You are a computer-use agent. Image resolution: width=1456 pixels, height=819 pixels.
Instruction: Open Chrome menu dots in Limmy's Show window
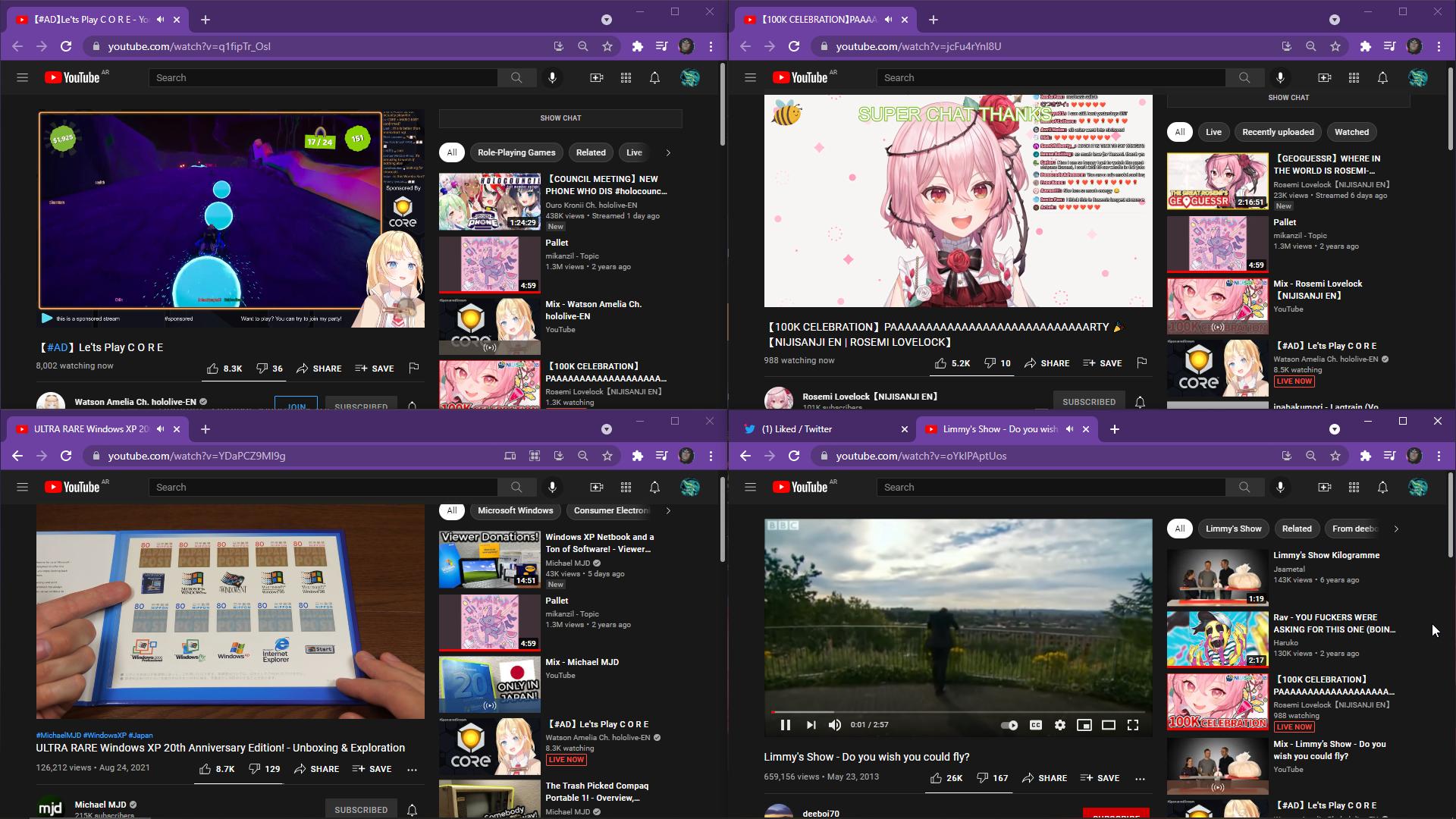tap(1439, 456)
